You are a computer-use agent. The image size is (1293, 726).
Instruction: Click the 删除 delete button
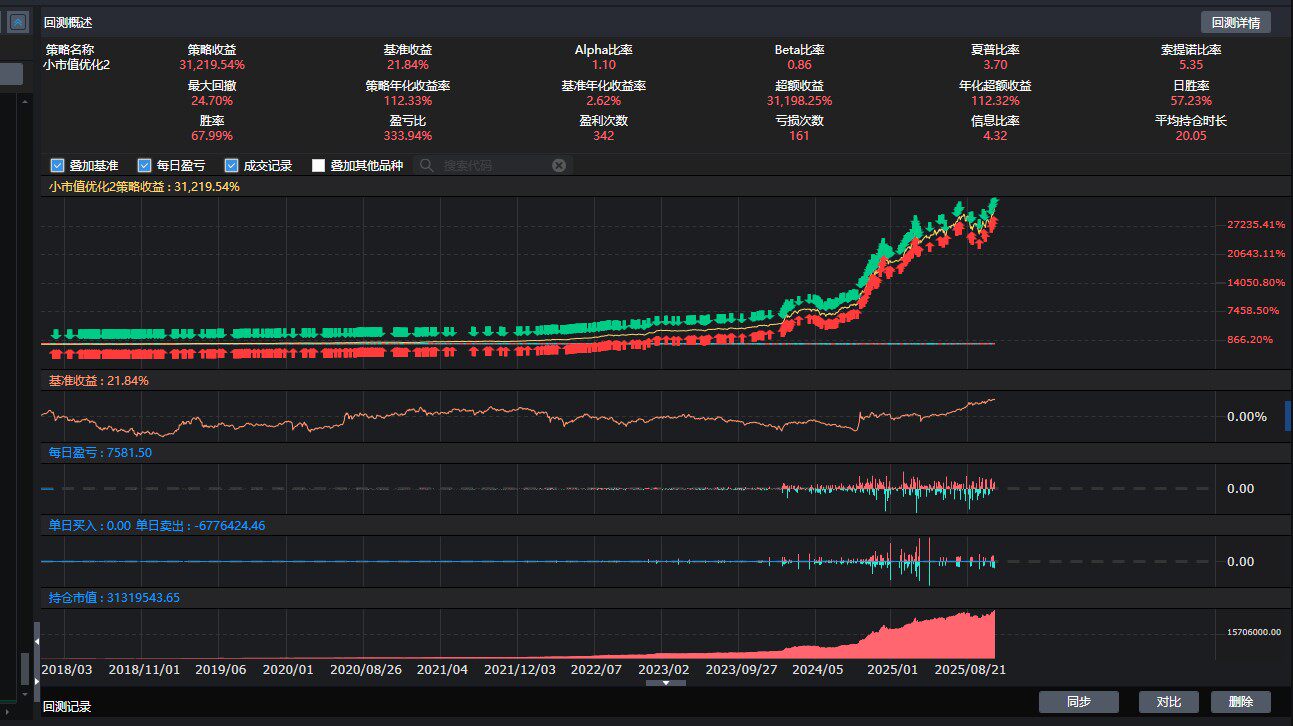pyautogui.click(x=1241, y=702)
